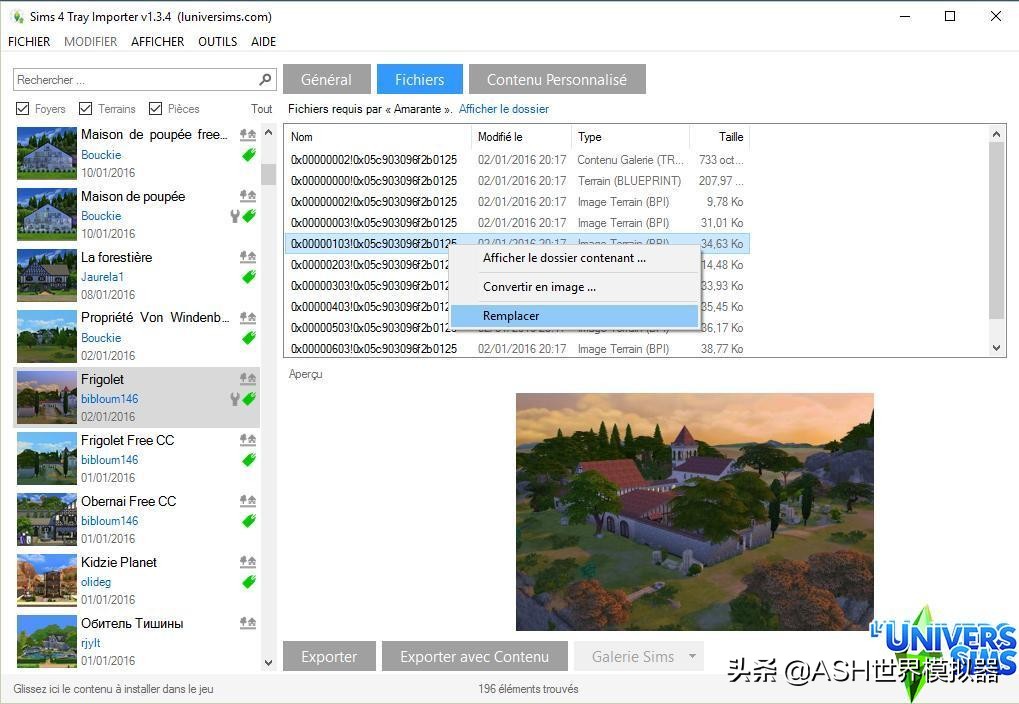Viewport: 1019px width, 704px height.
Task: Click the lot list scroll-up arrow
Action: click(268, 133)
